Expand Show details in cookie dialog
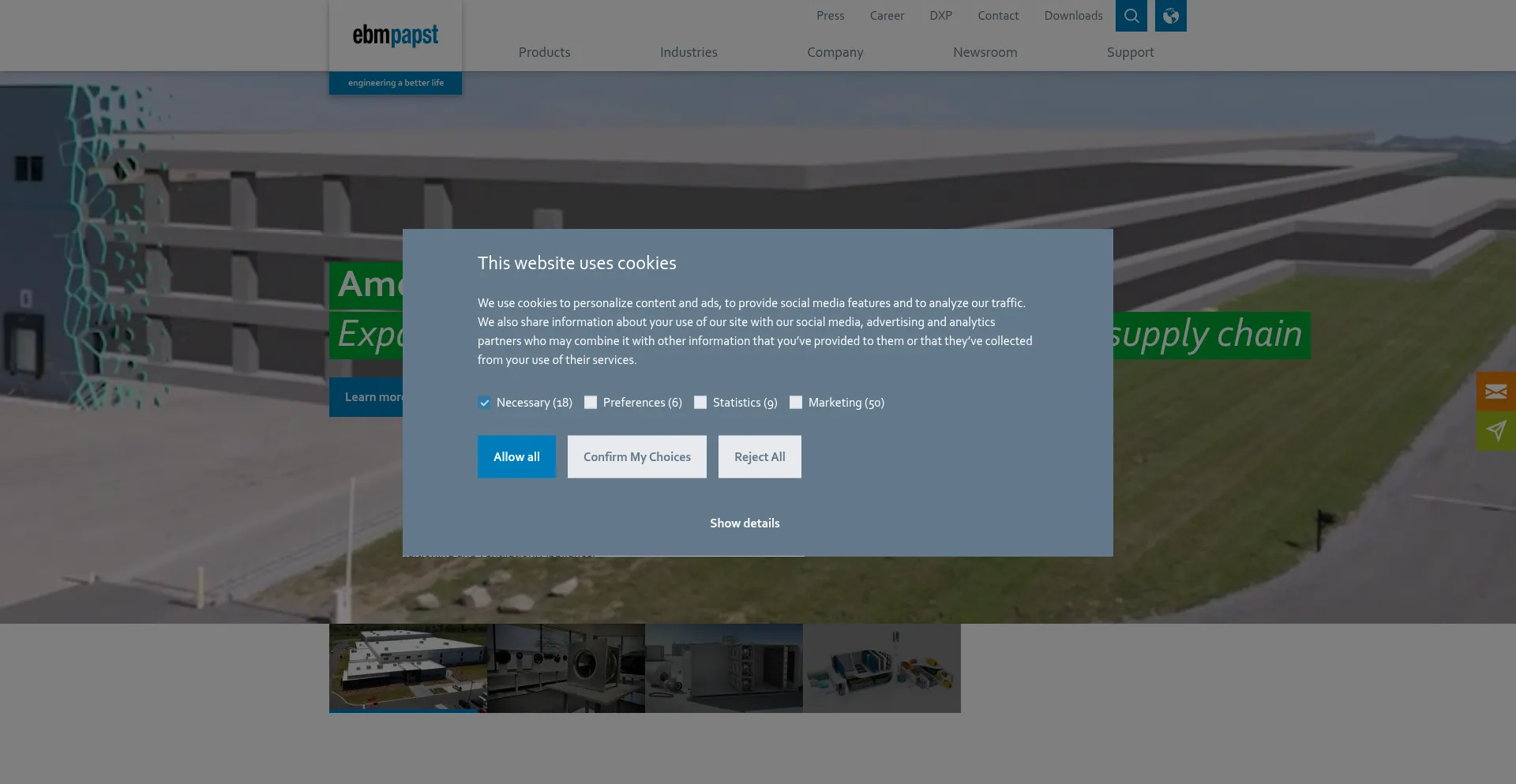This screenshot has width=1516, height=784. (745, 523)
